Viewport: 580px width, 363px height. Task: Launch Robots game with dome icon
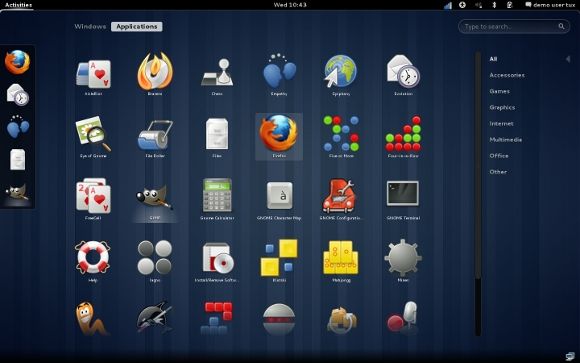coord(279,319)
